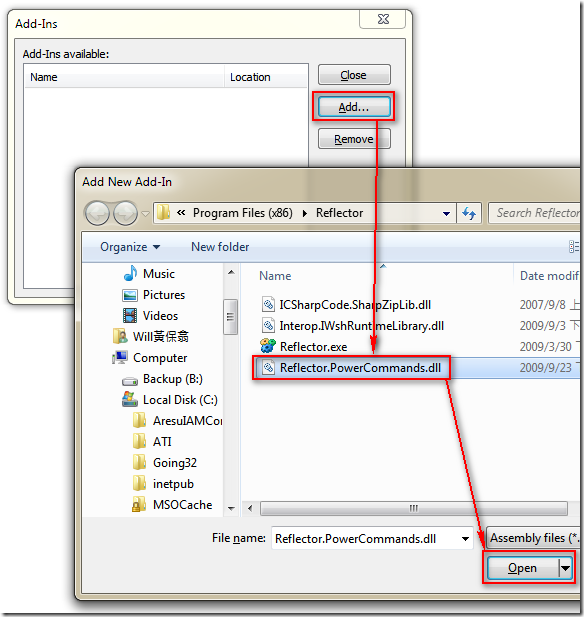Click the horizontal scrollbar left arrow

[x=250, y=508]
